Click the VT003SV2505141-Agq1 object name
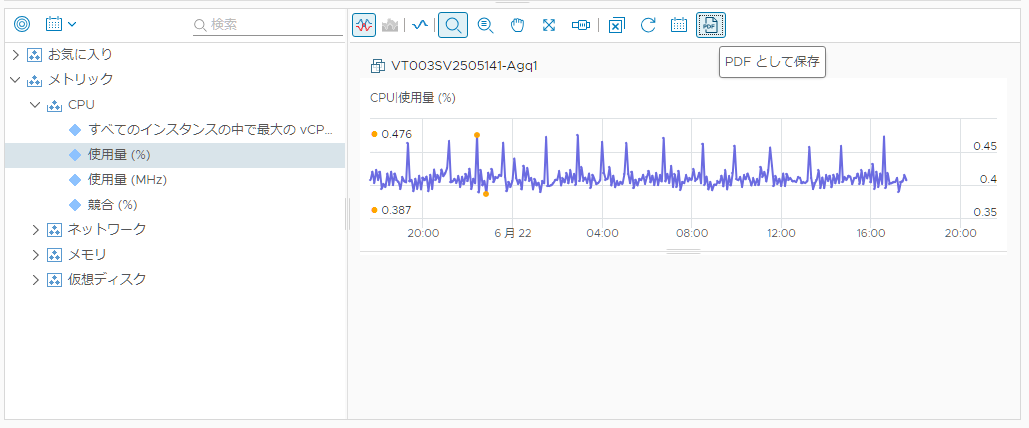This screenshot has height=428, width=1029. click(x=465, y=66)
